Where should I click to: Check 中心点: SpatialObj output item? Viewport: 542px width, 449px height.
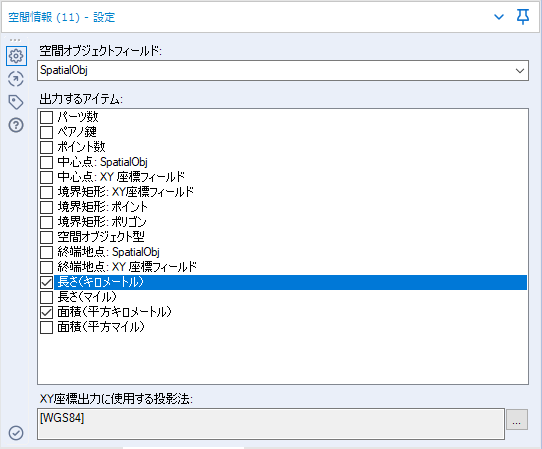coord(46,162)
